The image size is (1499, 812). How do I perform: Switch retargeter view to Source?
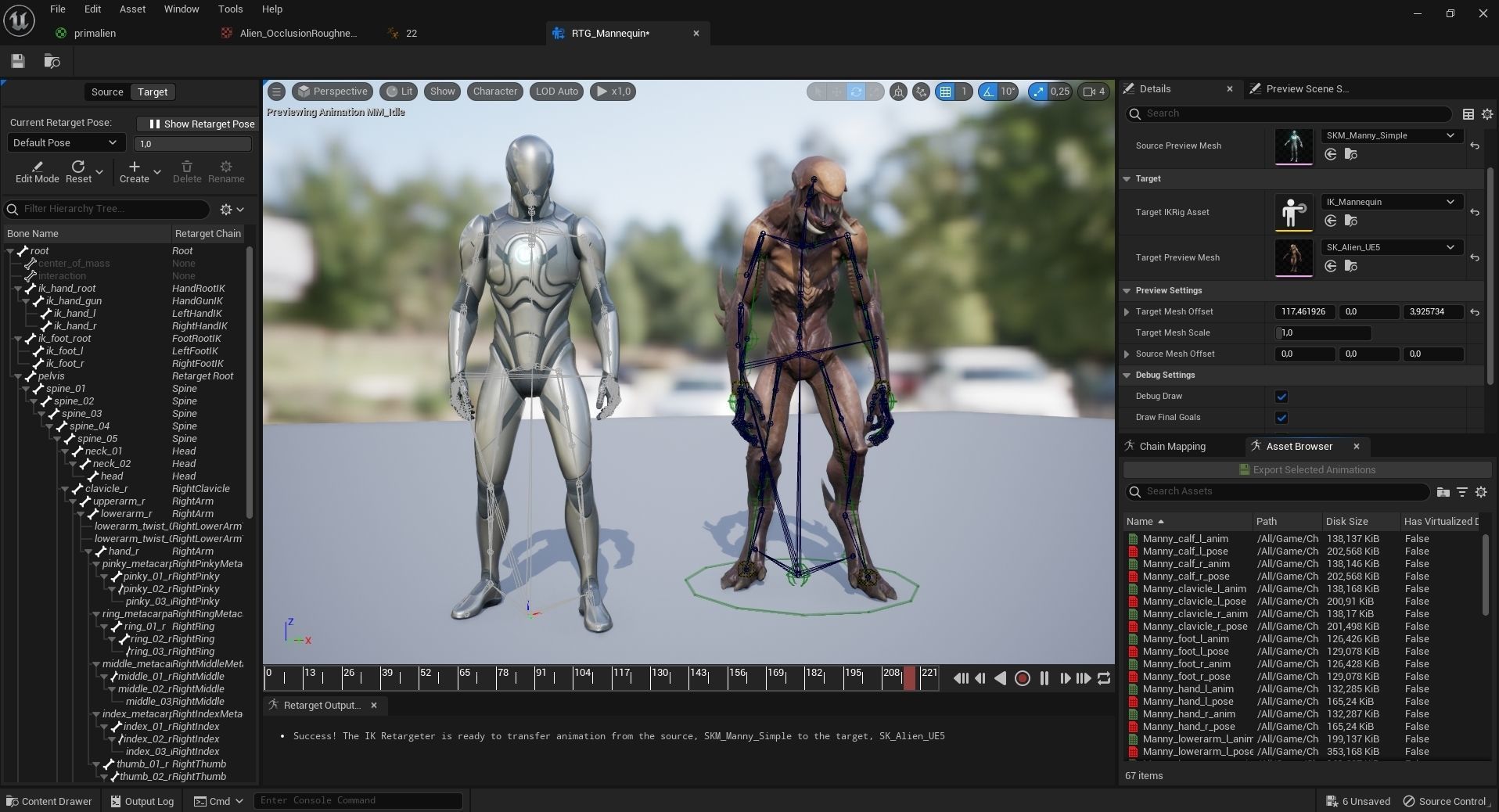[107, 92]
